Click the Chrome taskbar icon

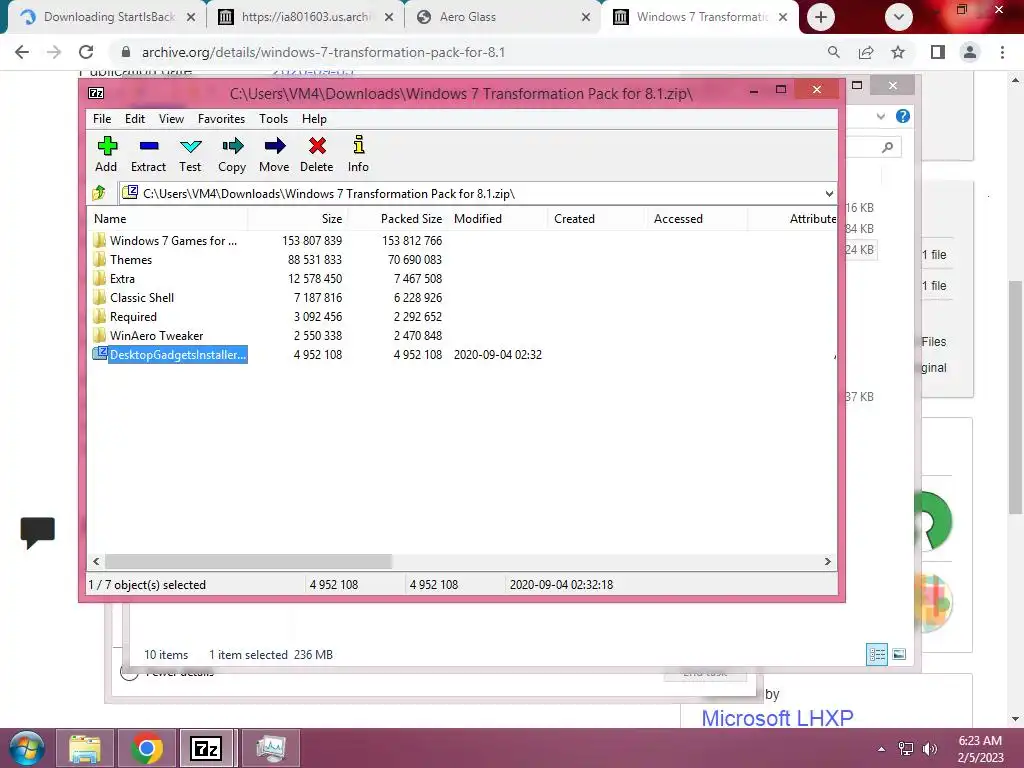tap(147, 748)
